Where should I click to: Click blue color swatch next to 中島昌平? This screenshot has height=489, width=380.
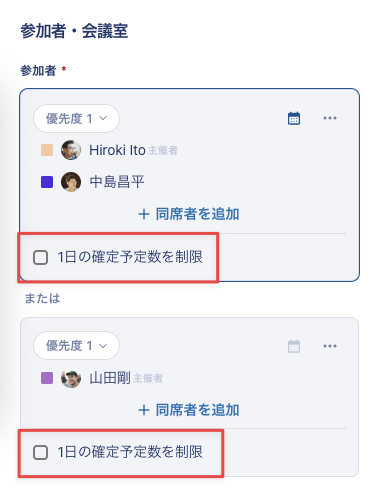[47, 182]
